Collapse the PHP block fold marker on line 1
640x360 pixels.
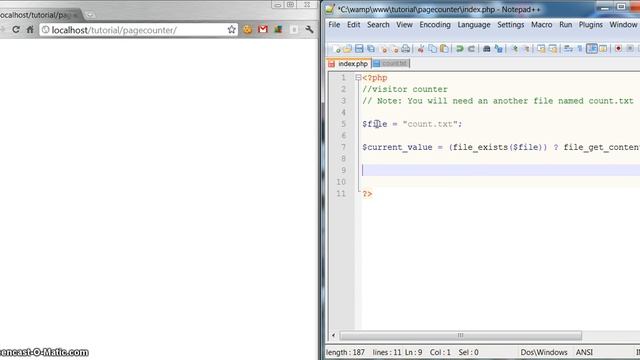point(358,78)
